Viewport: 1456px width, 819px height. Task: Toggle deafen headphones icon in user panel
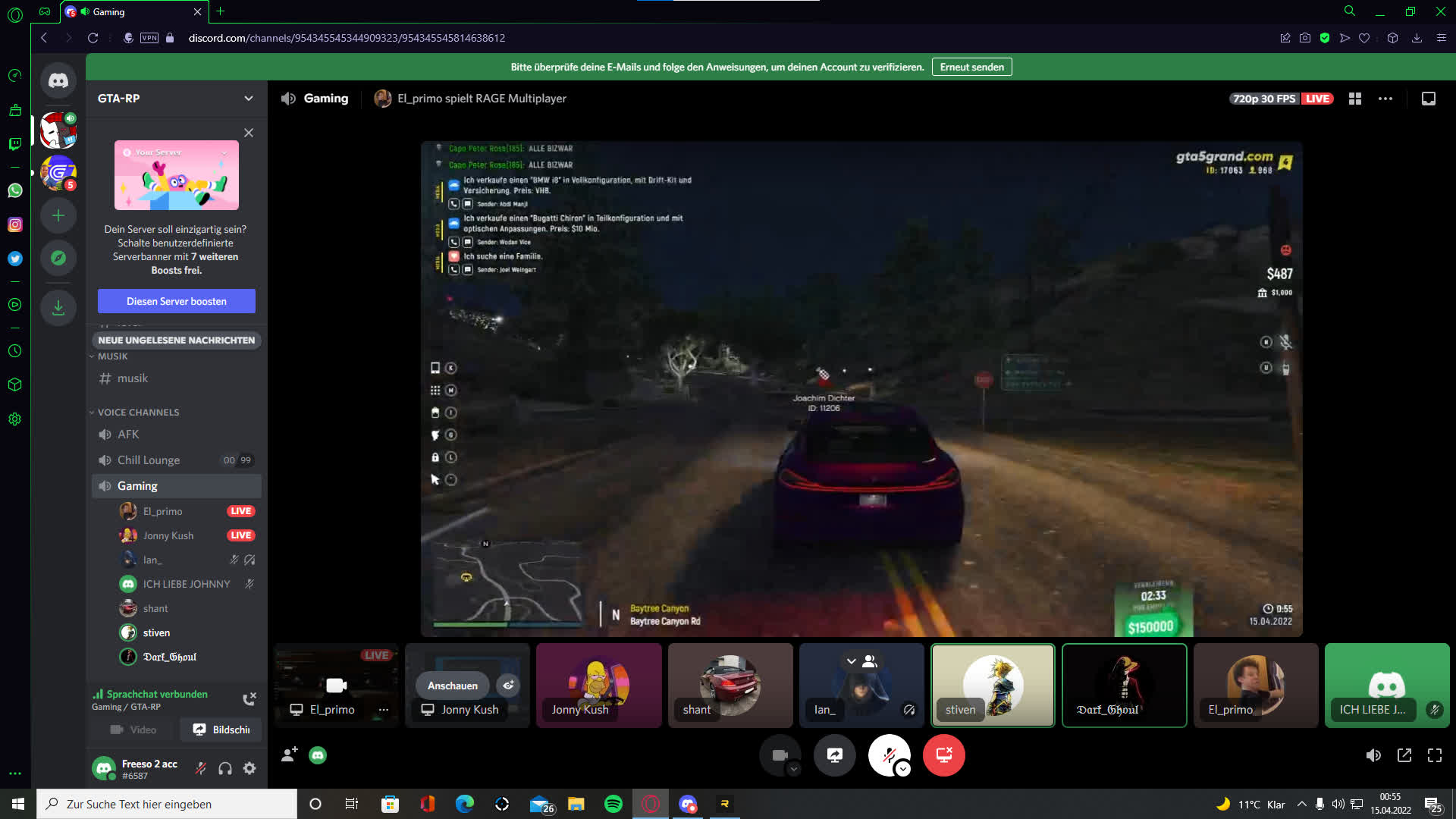click(x=225, y=768)
